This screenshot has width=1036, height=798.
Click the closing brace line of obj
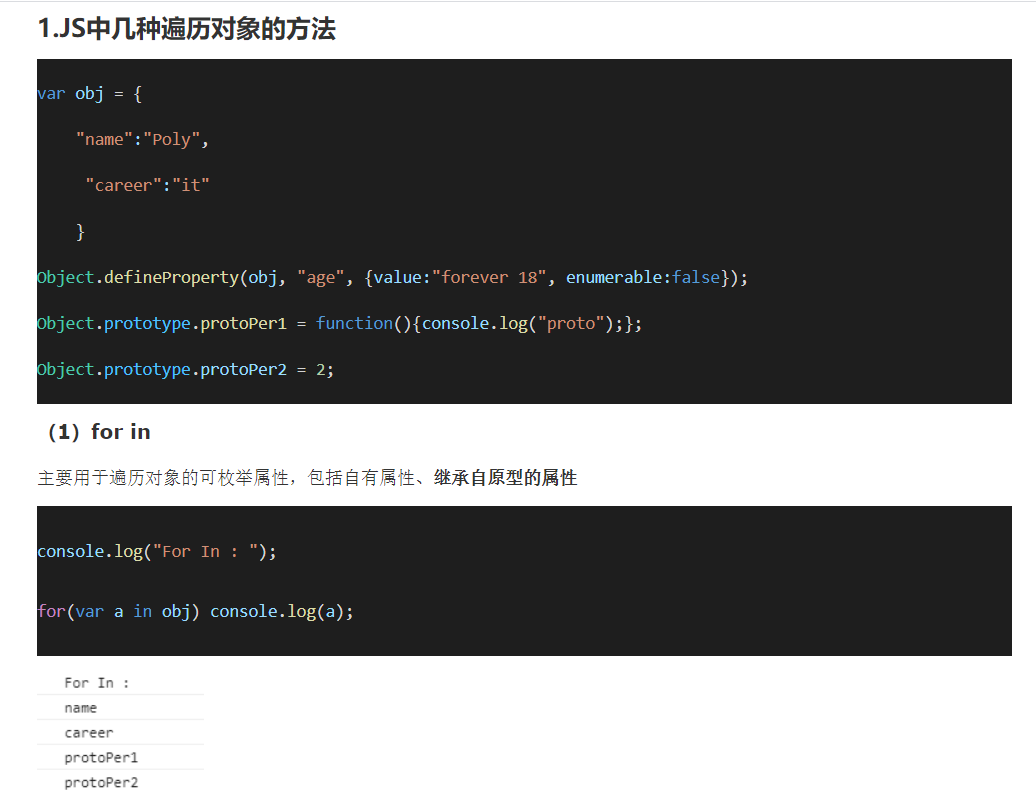pos(80,232)
